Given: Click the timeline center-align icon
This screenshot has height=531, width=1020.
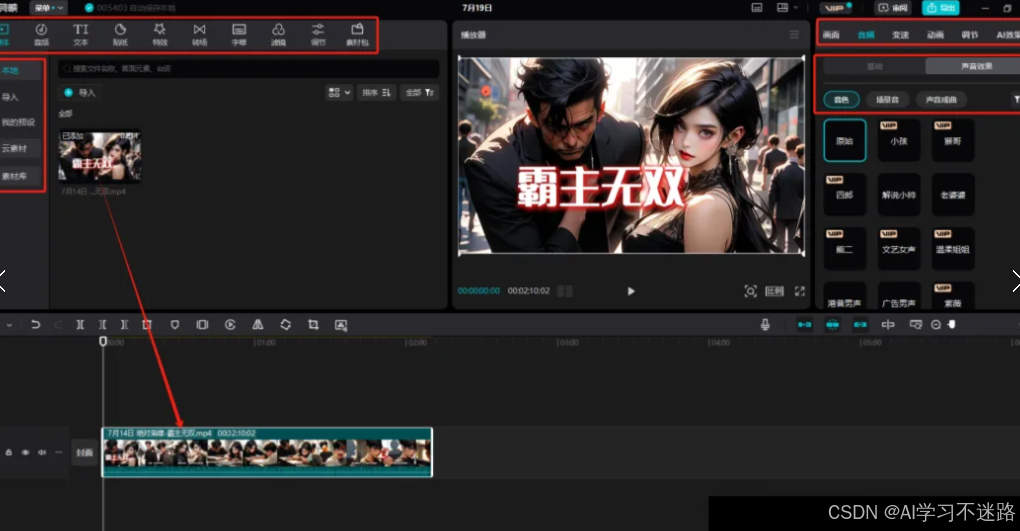Looking at the screenshot, I should 888,324.
